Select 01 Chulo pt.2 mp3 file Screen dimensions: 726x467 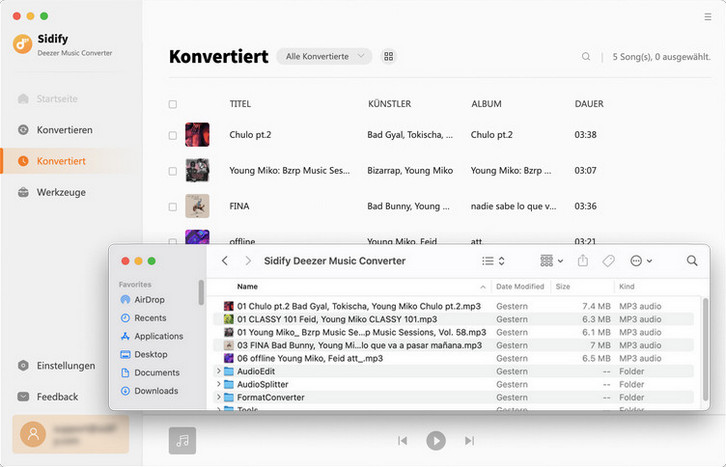tap(454, 306)
